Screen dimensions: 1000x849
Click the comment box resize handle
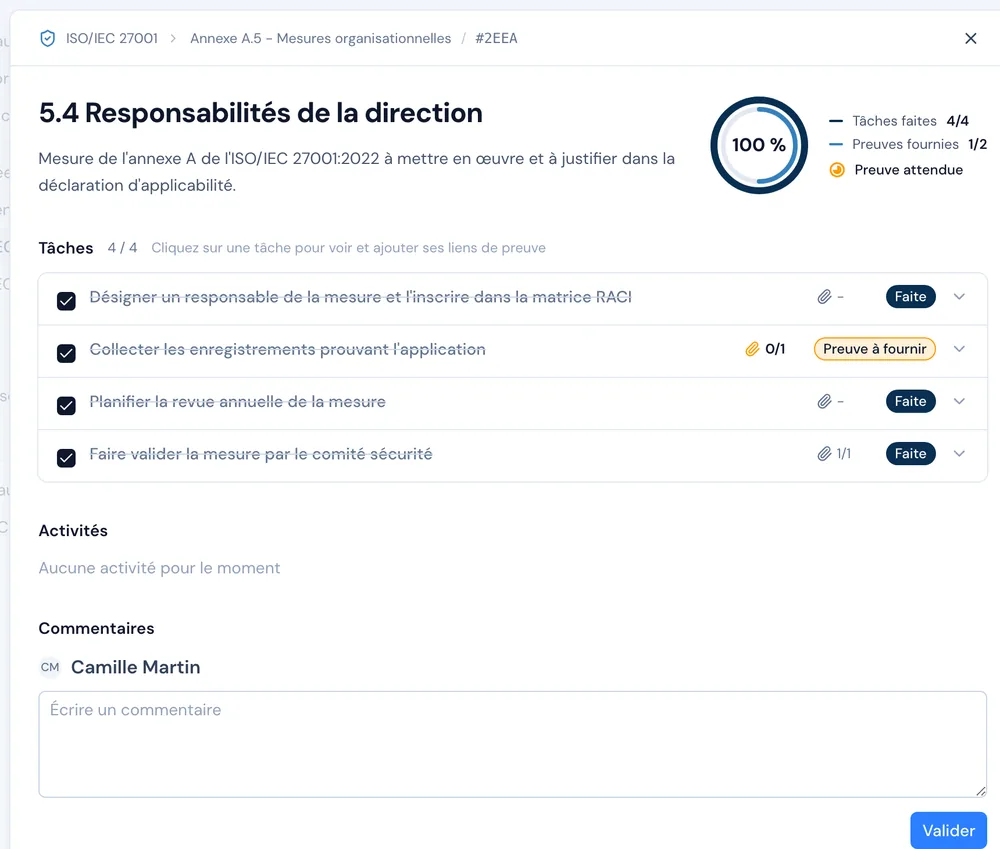[980, 791]
